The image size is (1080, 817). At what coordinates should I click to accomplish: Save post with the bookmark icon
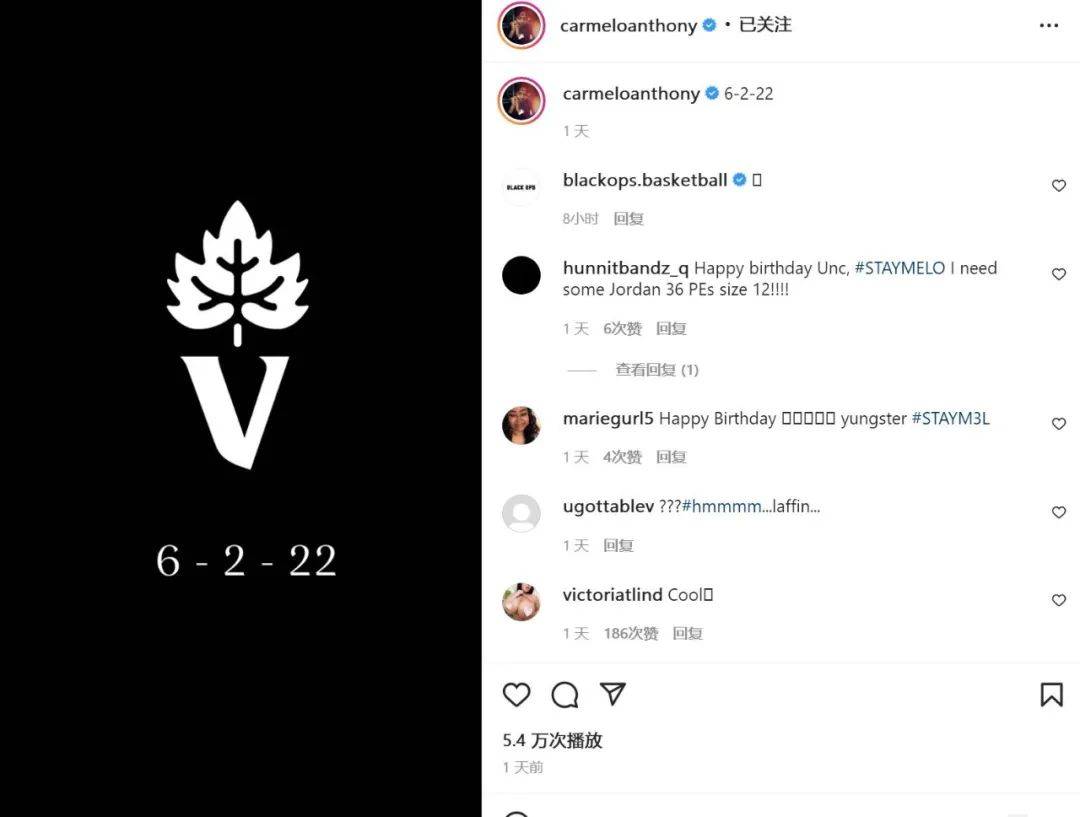click(1051, 694)
